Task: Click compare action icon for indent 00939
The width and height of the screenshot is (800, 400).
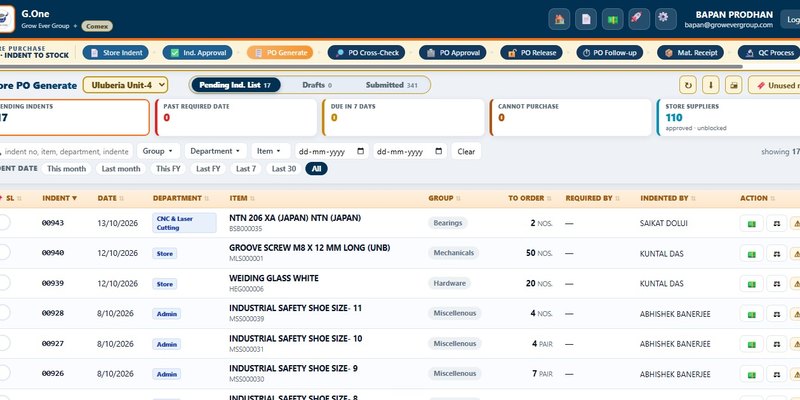Action: click(x=777, y=284)
